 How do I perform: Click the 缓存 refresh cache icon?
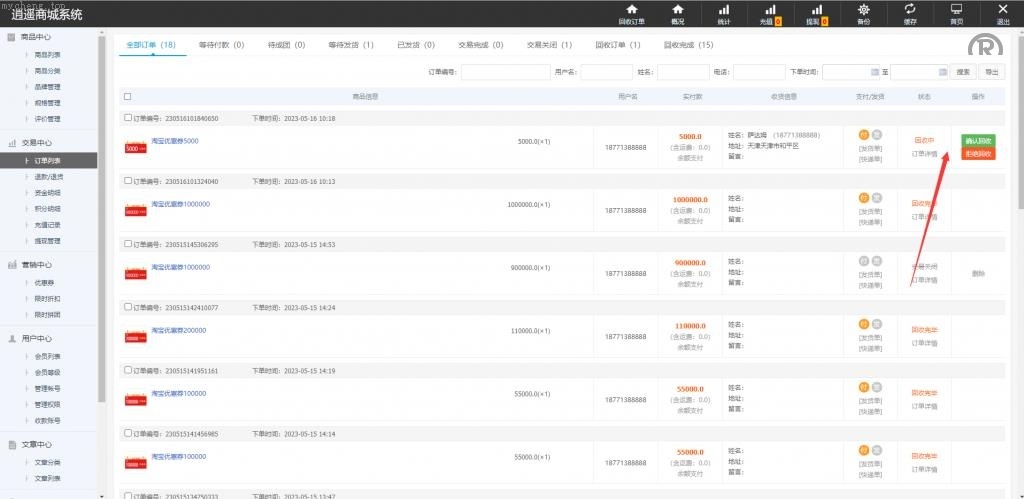point(910,13)
